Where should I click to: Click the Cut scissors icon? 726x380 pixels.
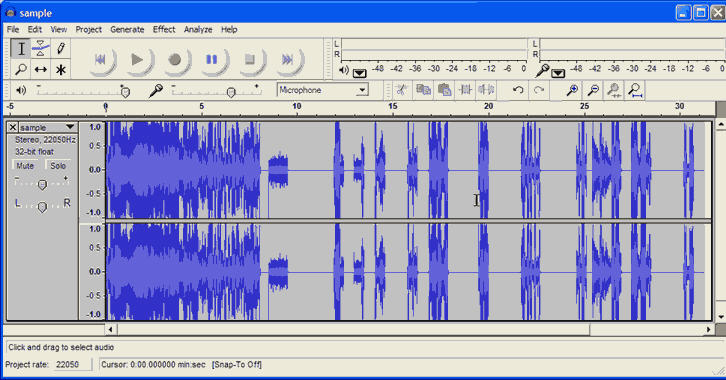tap(402, 90)
